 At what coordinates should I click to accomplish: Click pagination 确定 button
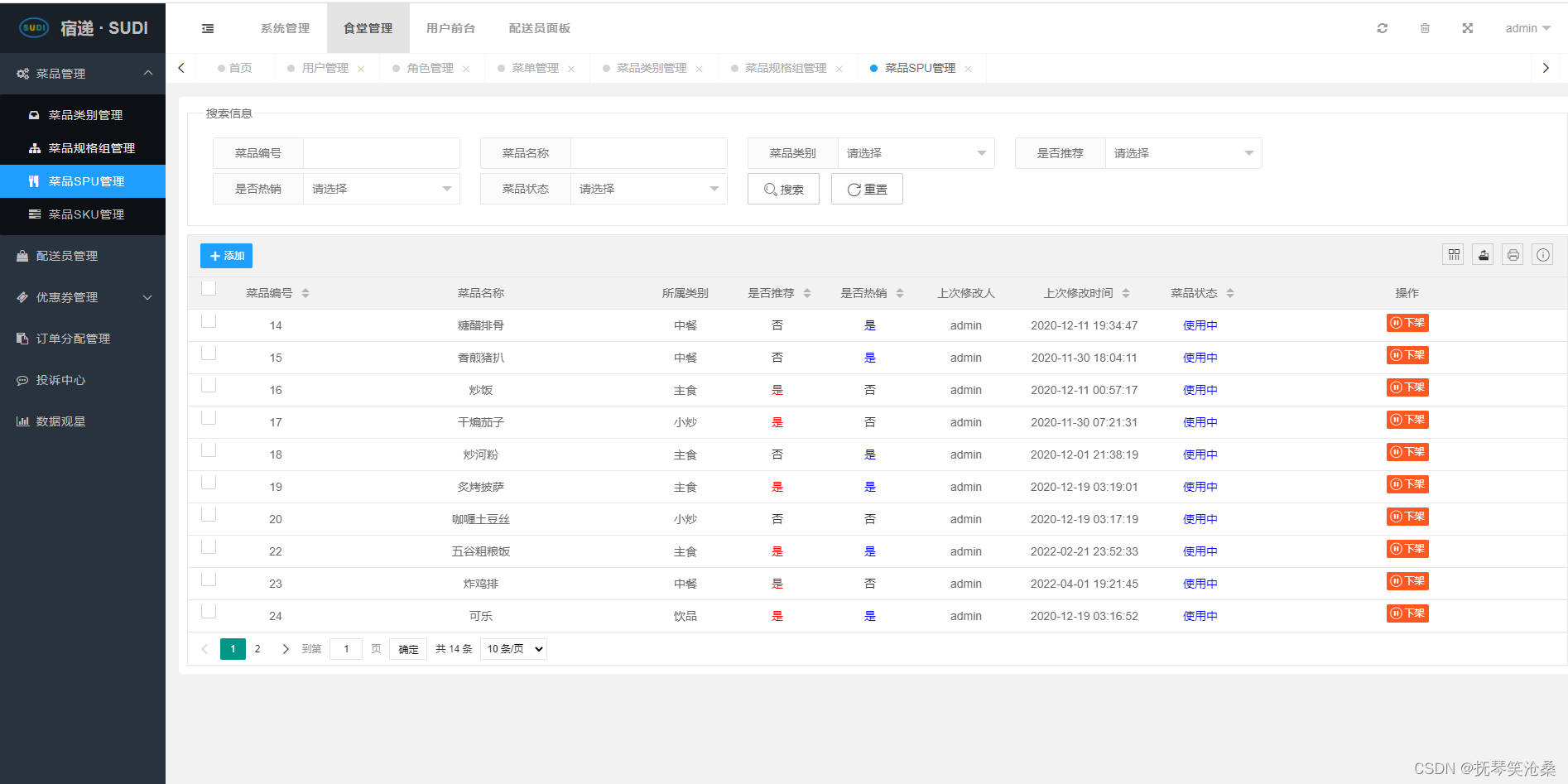pos(408,649)
